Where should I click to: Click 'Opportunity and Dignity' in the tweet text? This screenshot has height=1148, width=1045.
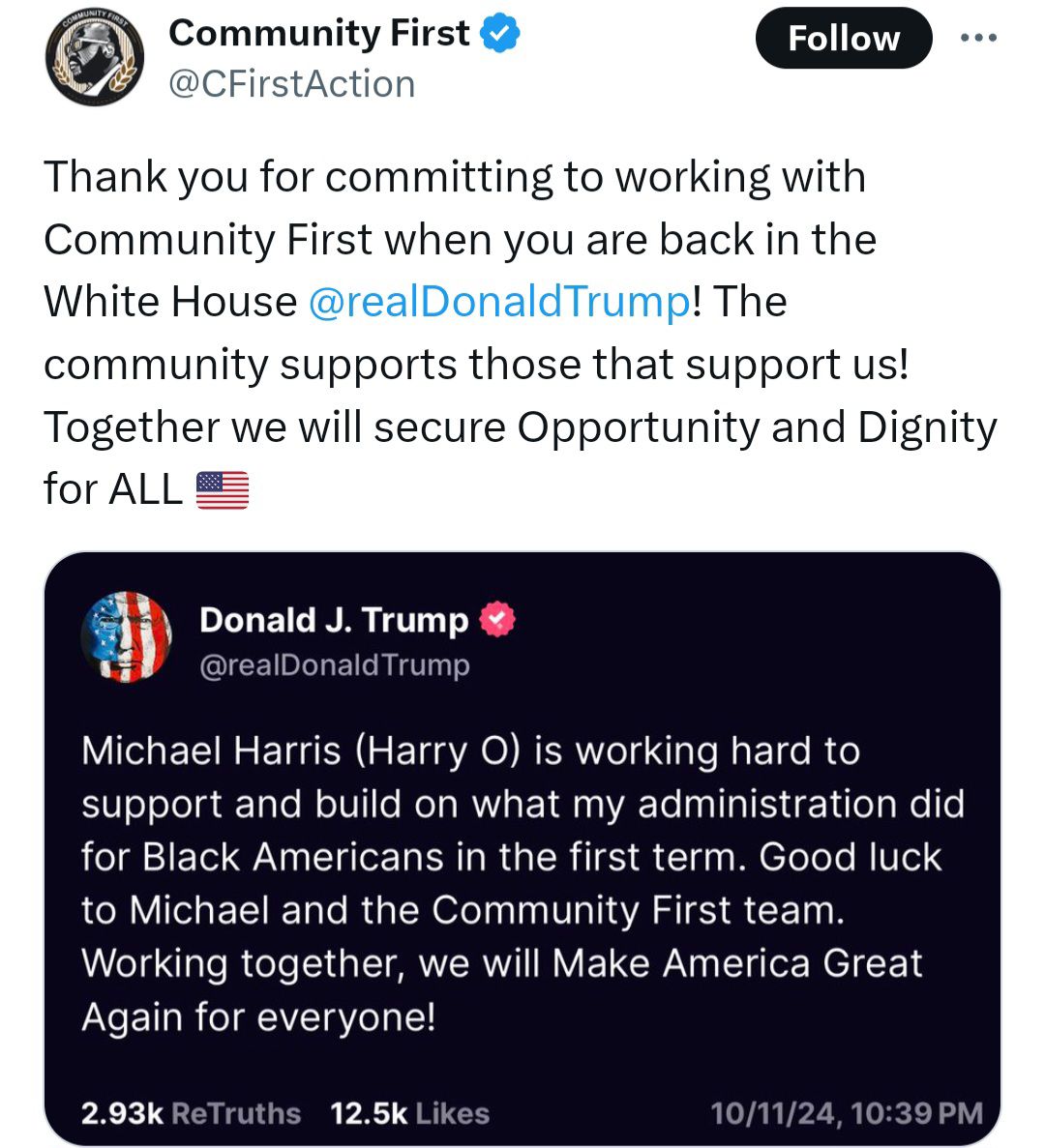[757, 427]
